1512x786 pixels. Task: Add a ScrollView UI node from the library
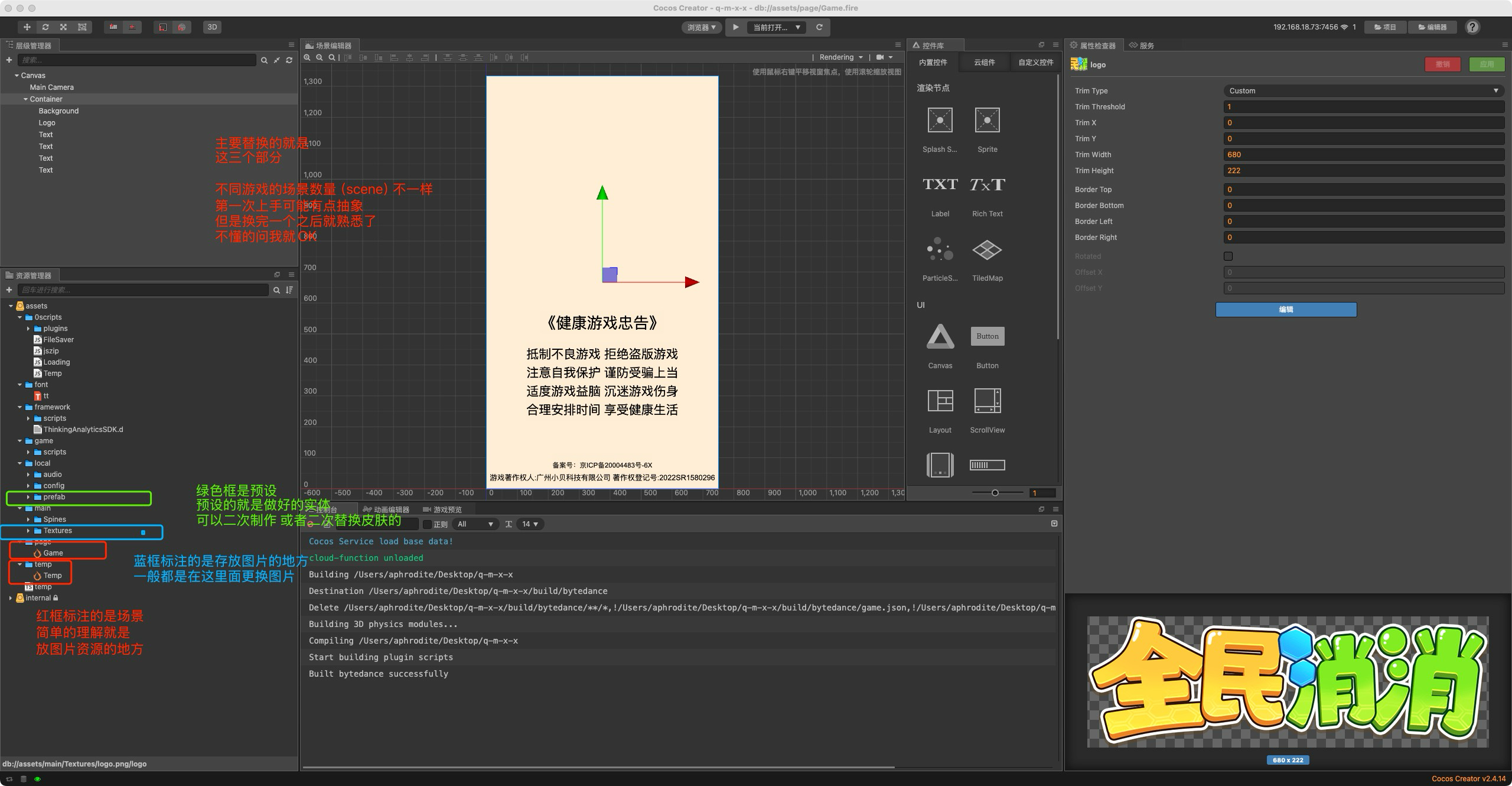coord(987,410)
